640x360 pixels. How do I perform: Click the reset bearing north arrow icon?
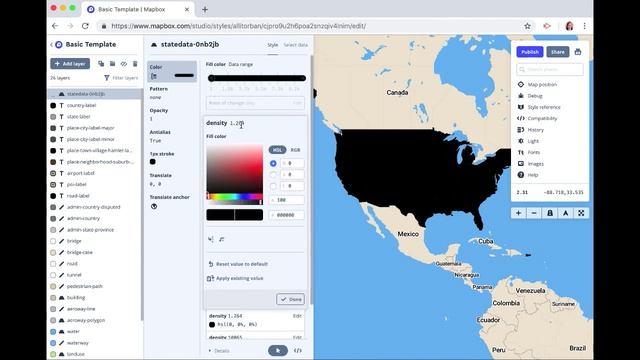565,213
